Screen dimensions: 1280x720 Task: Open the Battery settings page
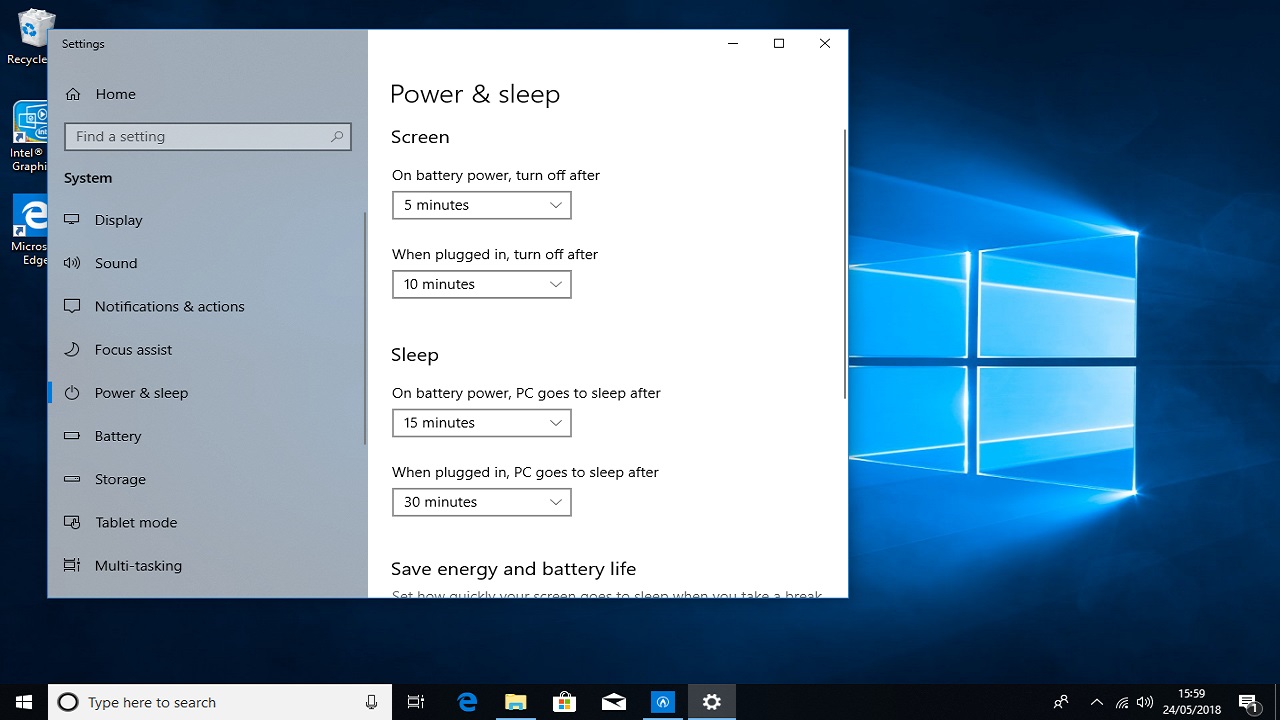pos(207,436)
